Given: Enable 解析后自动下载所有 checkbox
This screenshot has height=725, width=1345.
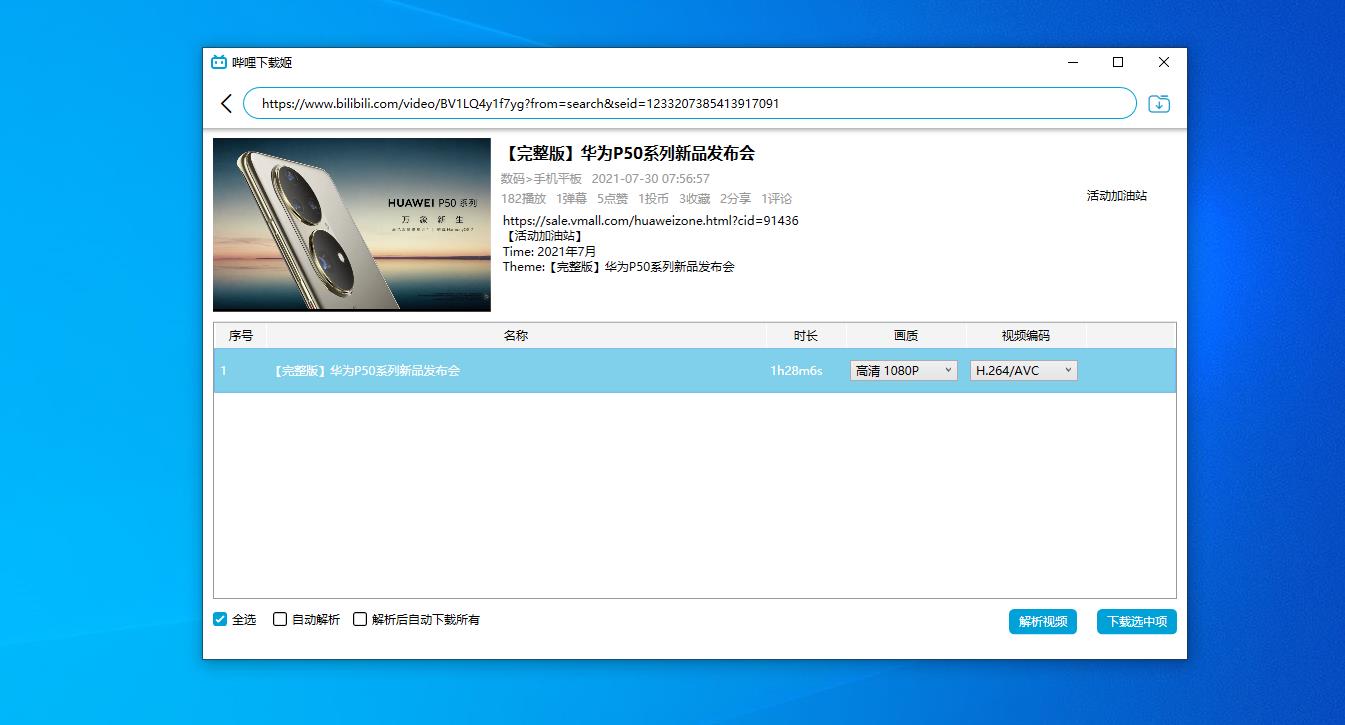Looking at the screenshot, I should (361, 619).
